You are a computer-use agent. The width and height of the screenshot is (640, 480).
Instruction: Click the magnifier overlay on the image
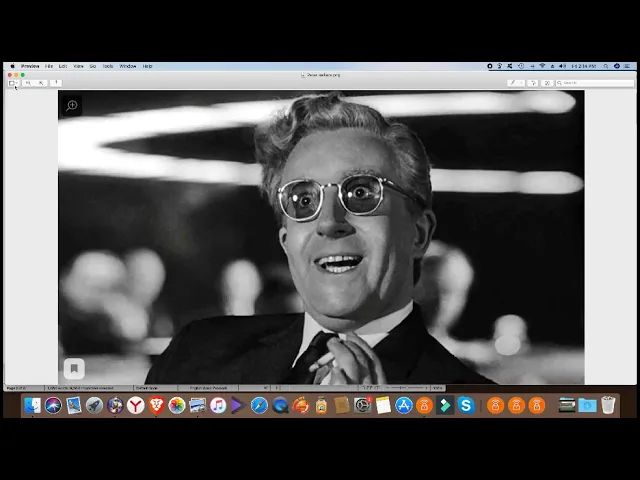(x=72, y=105)
